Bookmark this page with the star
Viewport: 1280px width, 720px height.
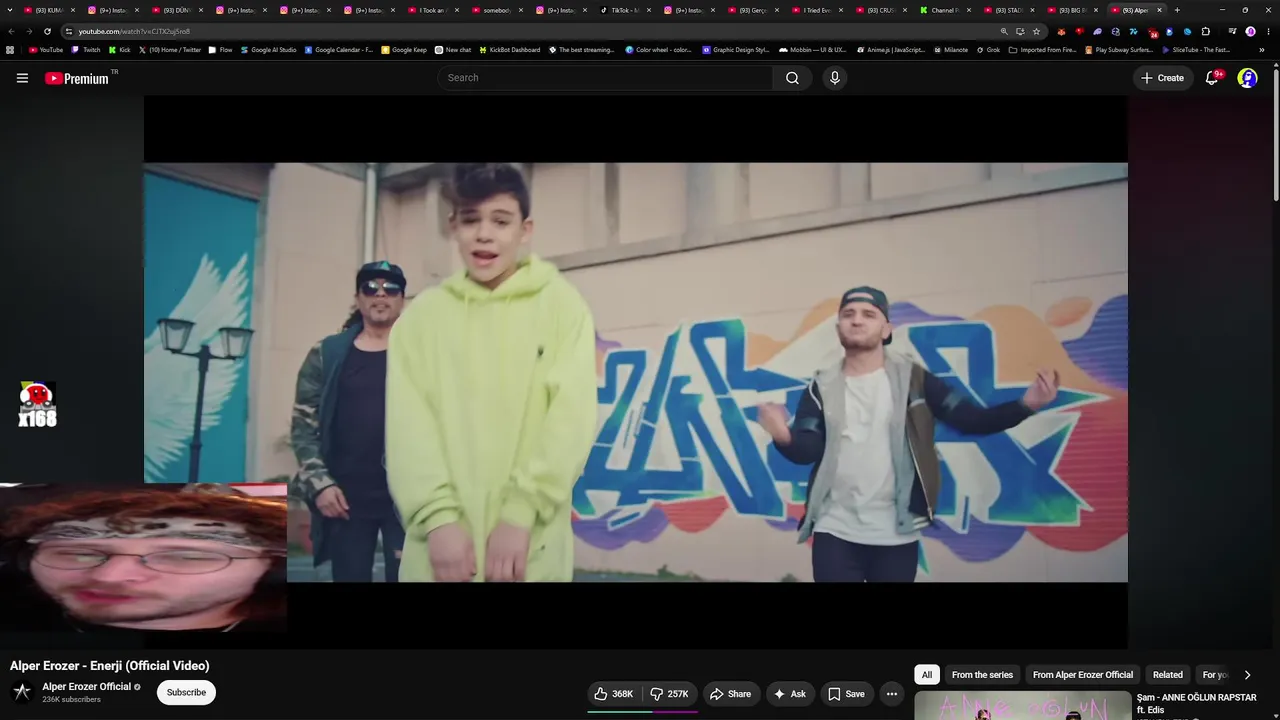(1036, 31)
